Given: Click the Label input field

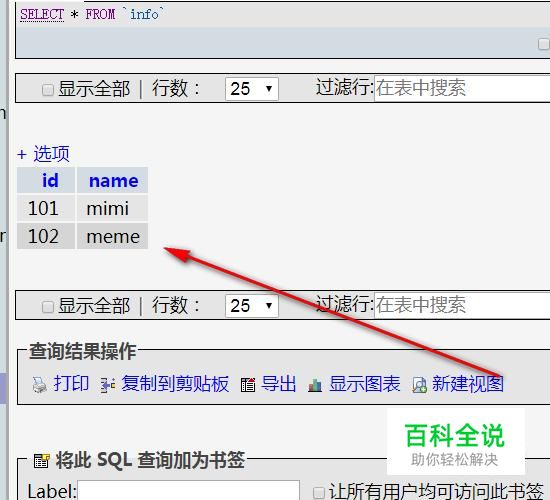Looking at the screenshot, I should (x=188, y=491).
